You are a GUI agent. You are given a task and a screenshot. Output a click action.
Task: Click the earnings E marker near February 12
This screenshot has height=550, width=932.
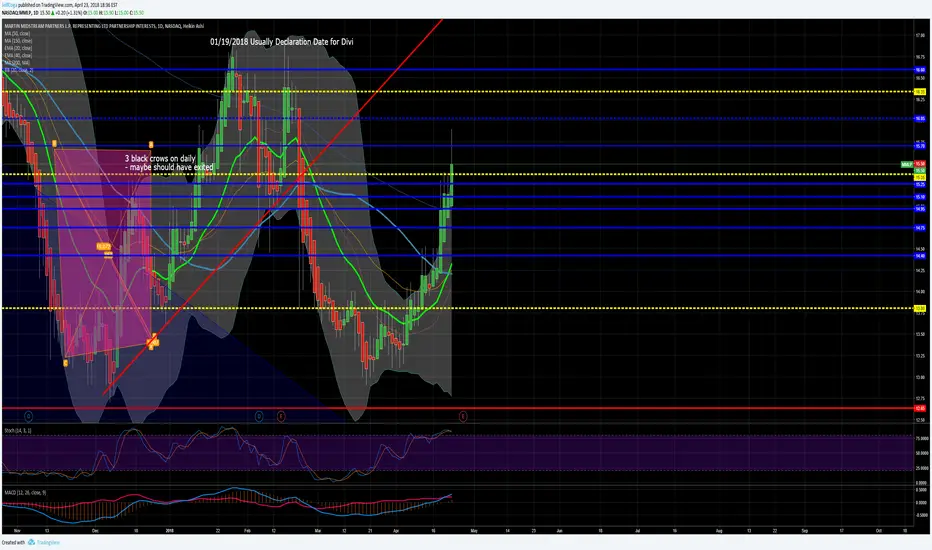point(281,416)
